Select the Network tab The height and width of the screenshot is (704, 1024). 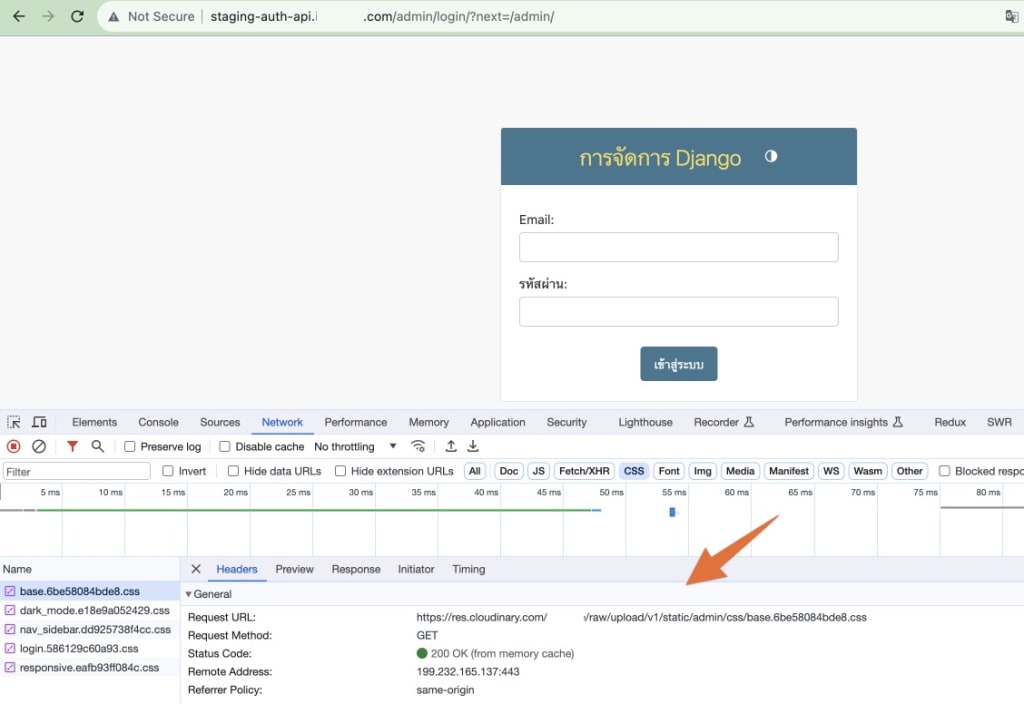(x=282, y=423)
